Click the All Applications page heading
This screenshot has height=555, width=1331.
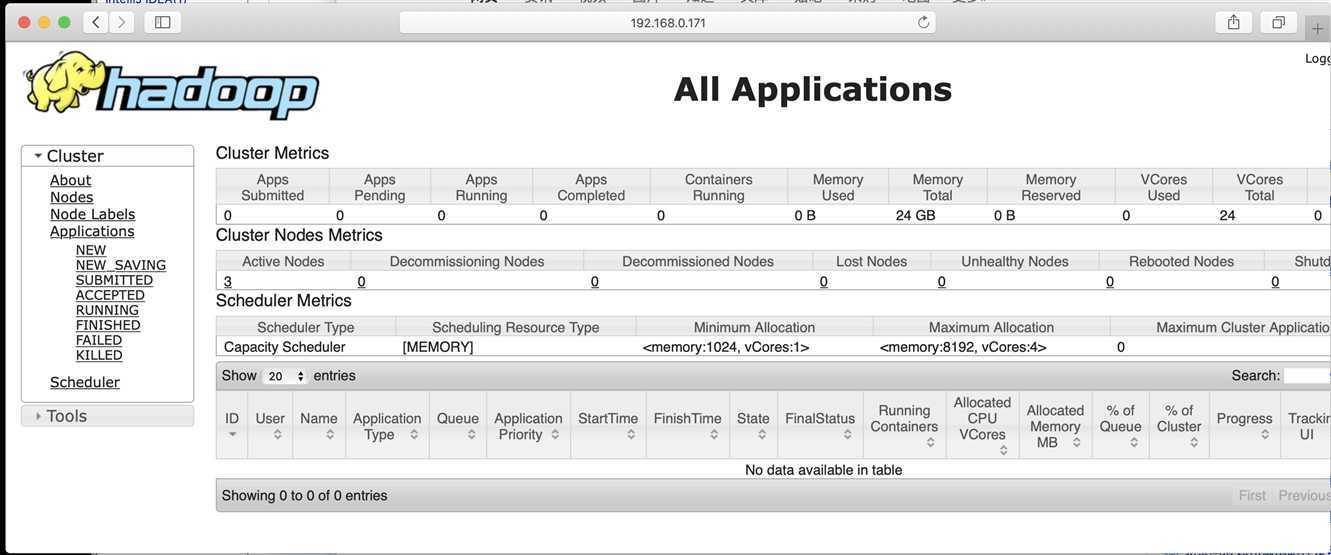click(813, 89)
